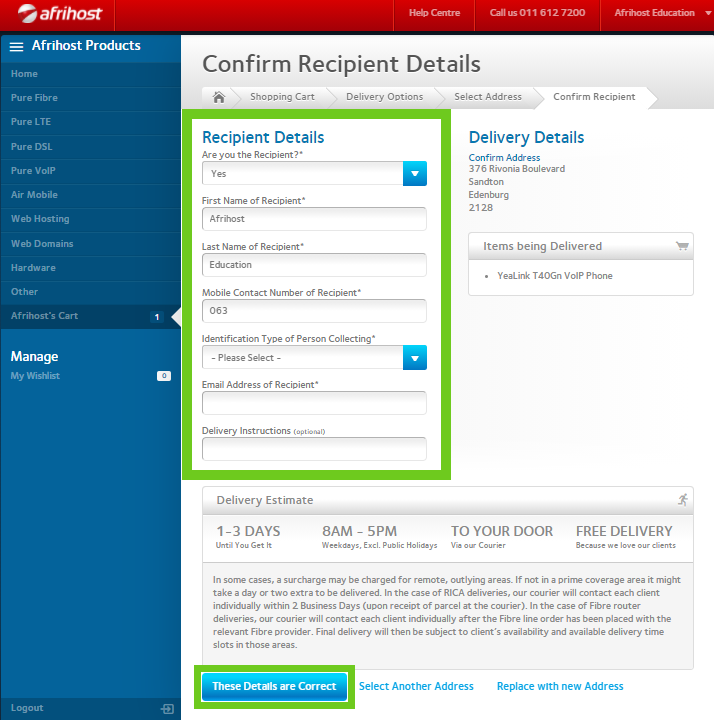Open the Help Centre link
Image resolution: width=714 pixels, height=720 pixels.
pyautogui.click(x=434, y=14)
